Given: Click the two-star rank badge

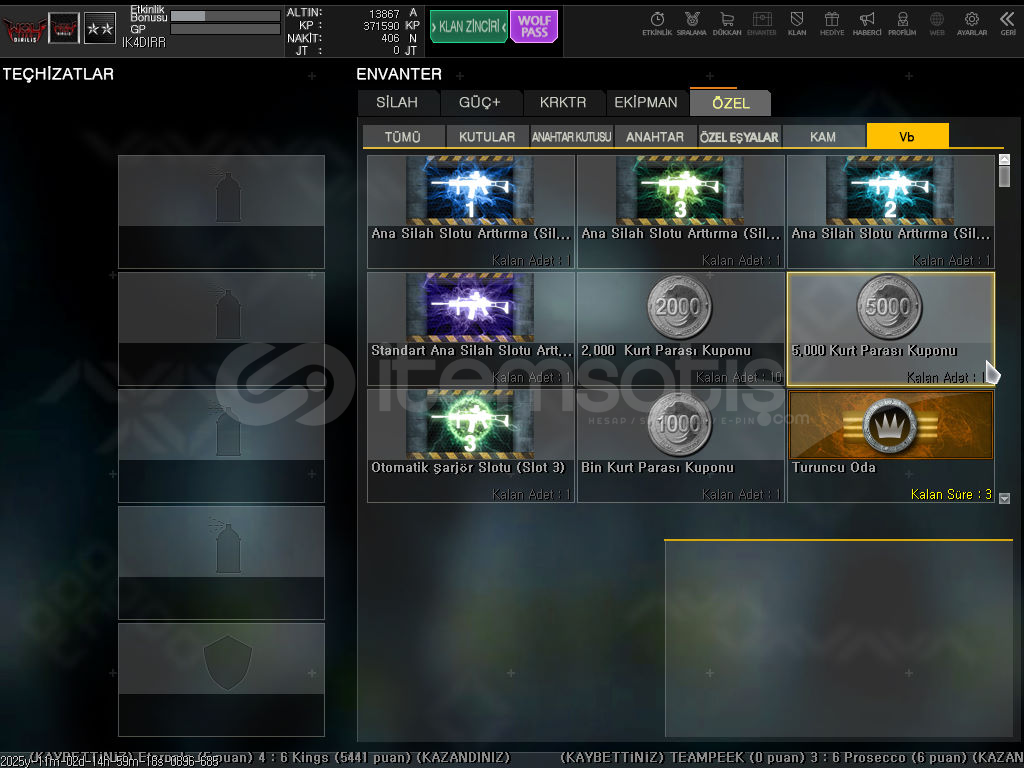Looking at the screenshot, I should (100, 29).
